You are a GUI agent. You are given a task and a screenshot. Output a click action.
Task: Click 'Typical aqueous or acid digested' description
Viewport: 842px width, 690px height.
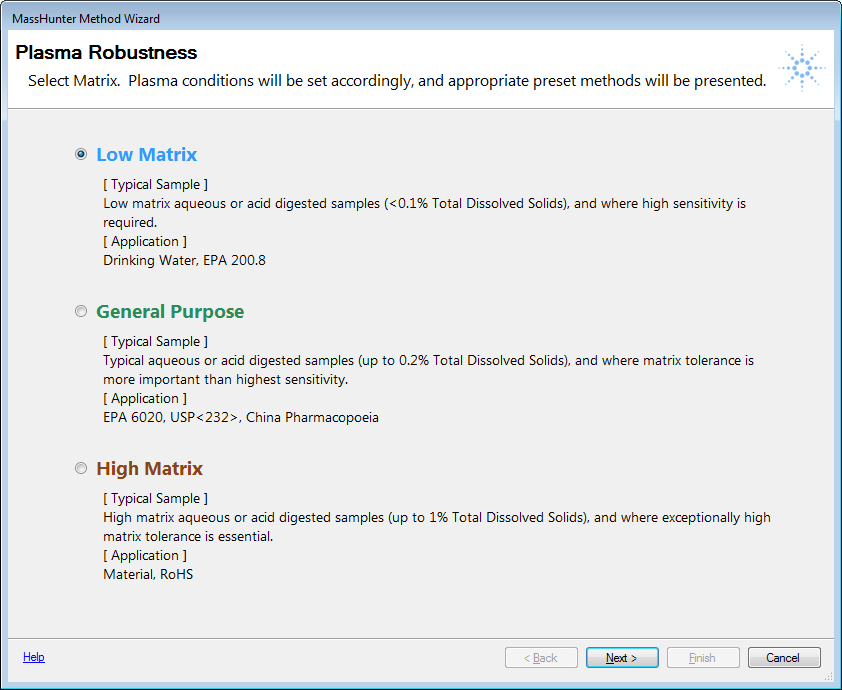point(429,370)
